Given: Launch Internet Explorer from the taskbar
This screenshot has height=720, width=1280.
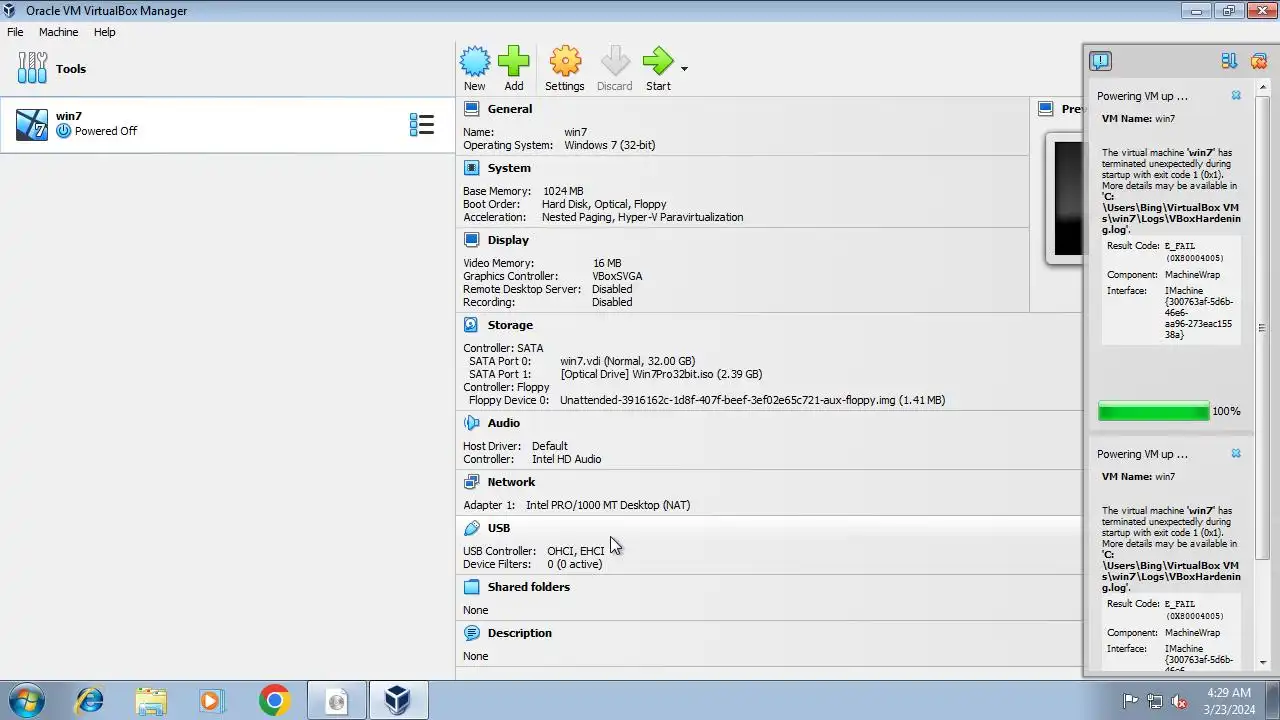Looking at the screenshot, I should (x=90, y=701).
